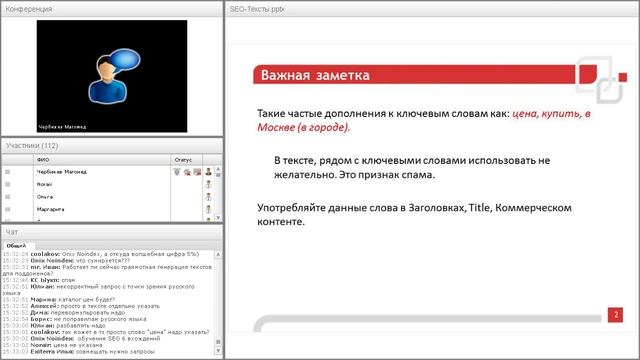
Task: Click the chat scrollbar down arrow
Action: tap(218, 350)
